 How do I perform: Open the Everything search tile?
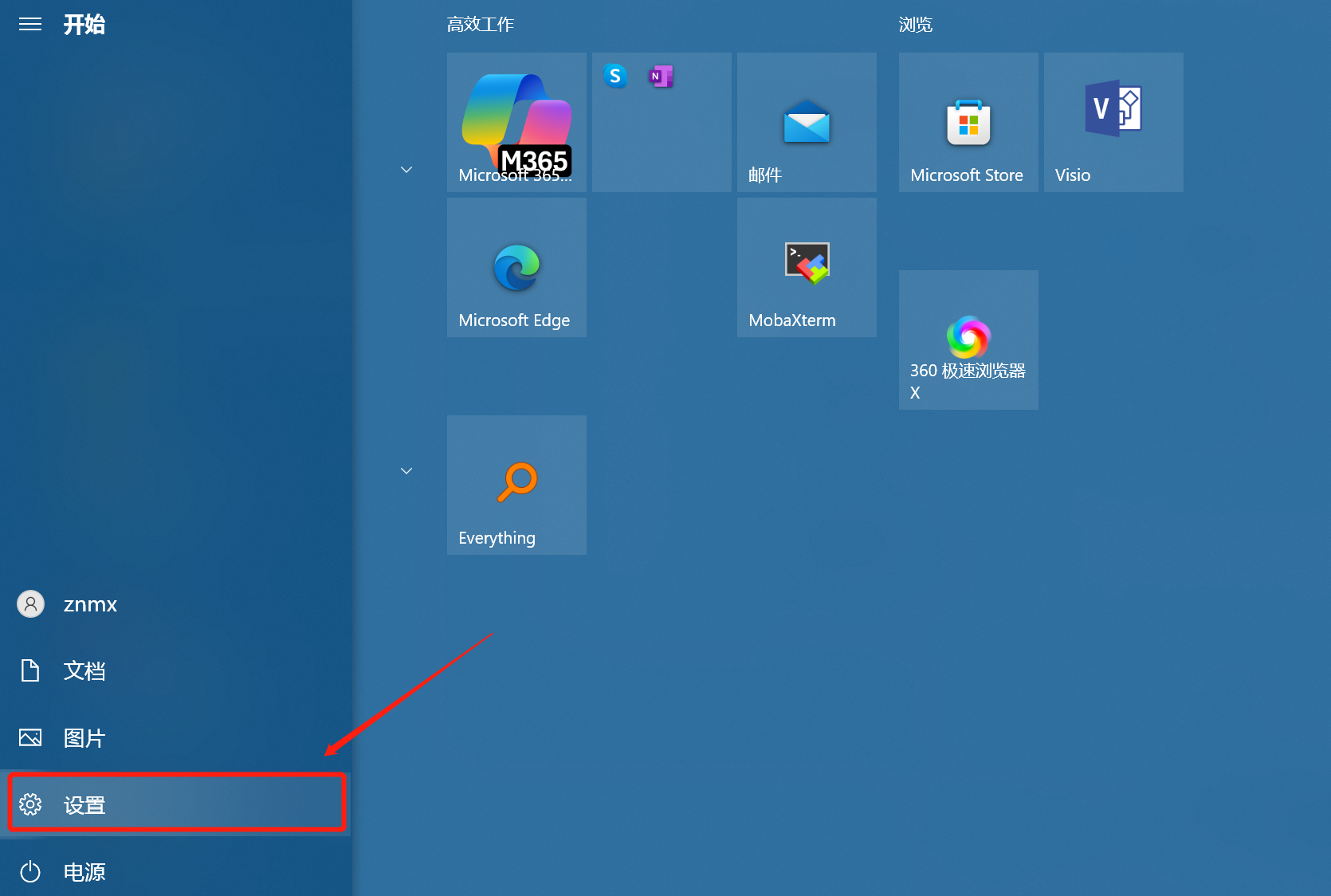516,485
